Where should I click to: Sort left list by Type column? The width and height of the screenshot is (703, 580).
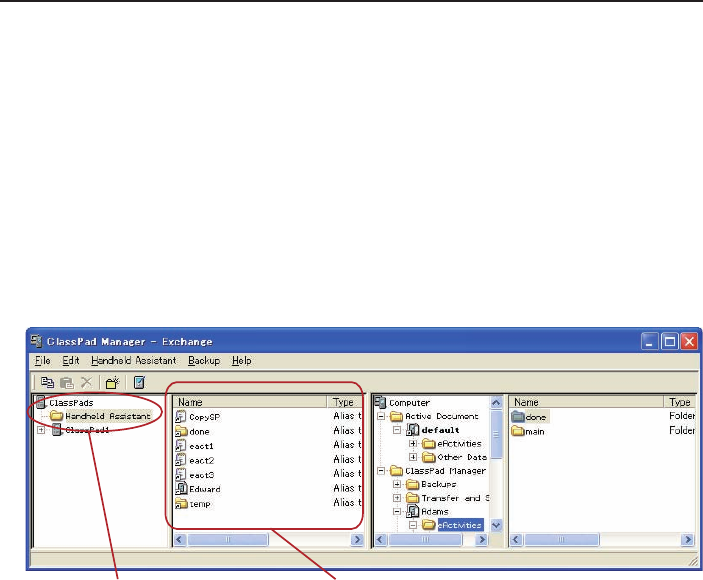(x=344, y=402)
